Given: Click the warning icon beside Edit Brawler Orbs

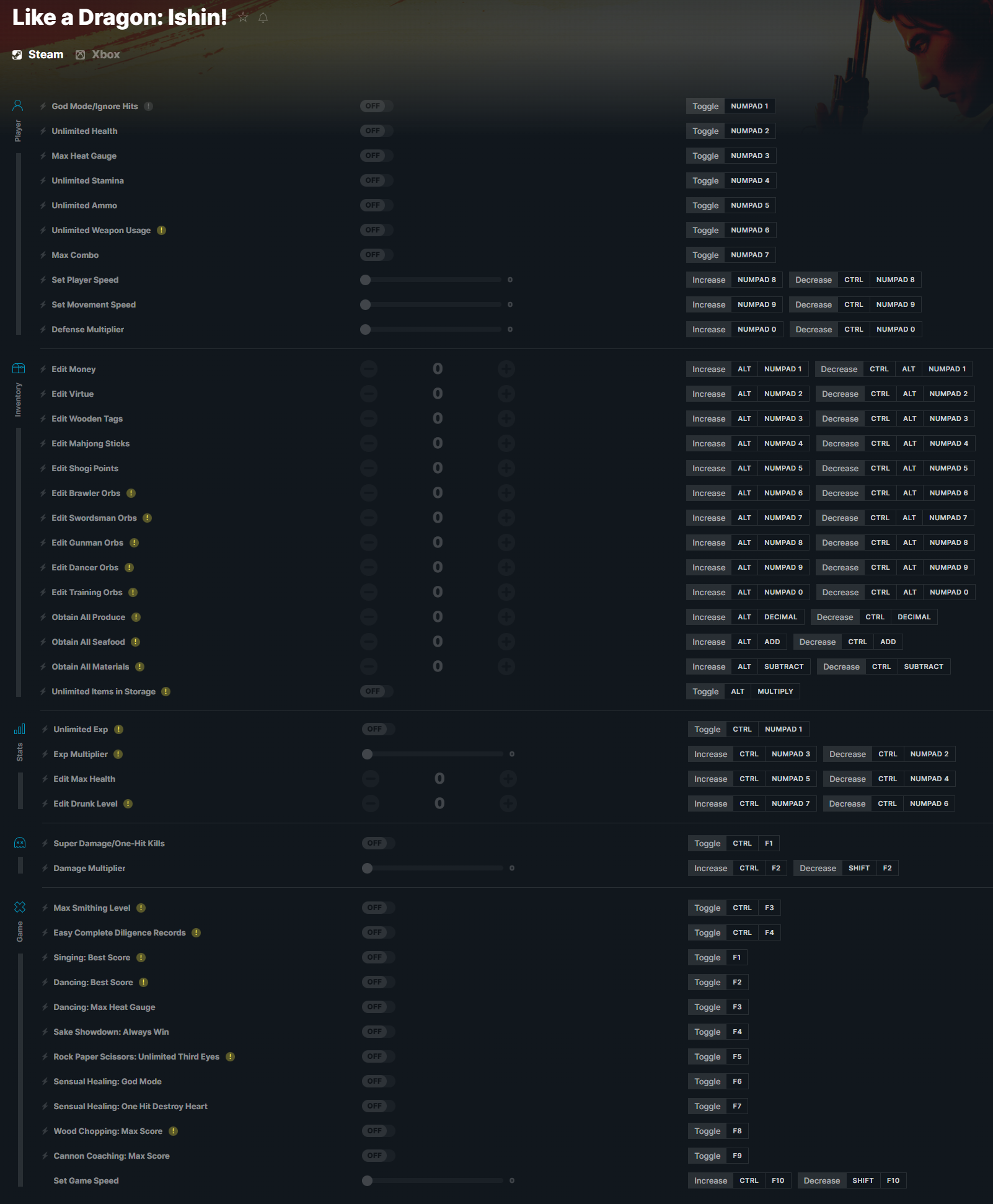Looking at the screenshot, I should point(131,493).
